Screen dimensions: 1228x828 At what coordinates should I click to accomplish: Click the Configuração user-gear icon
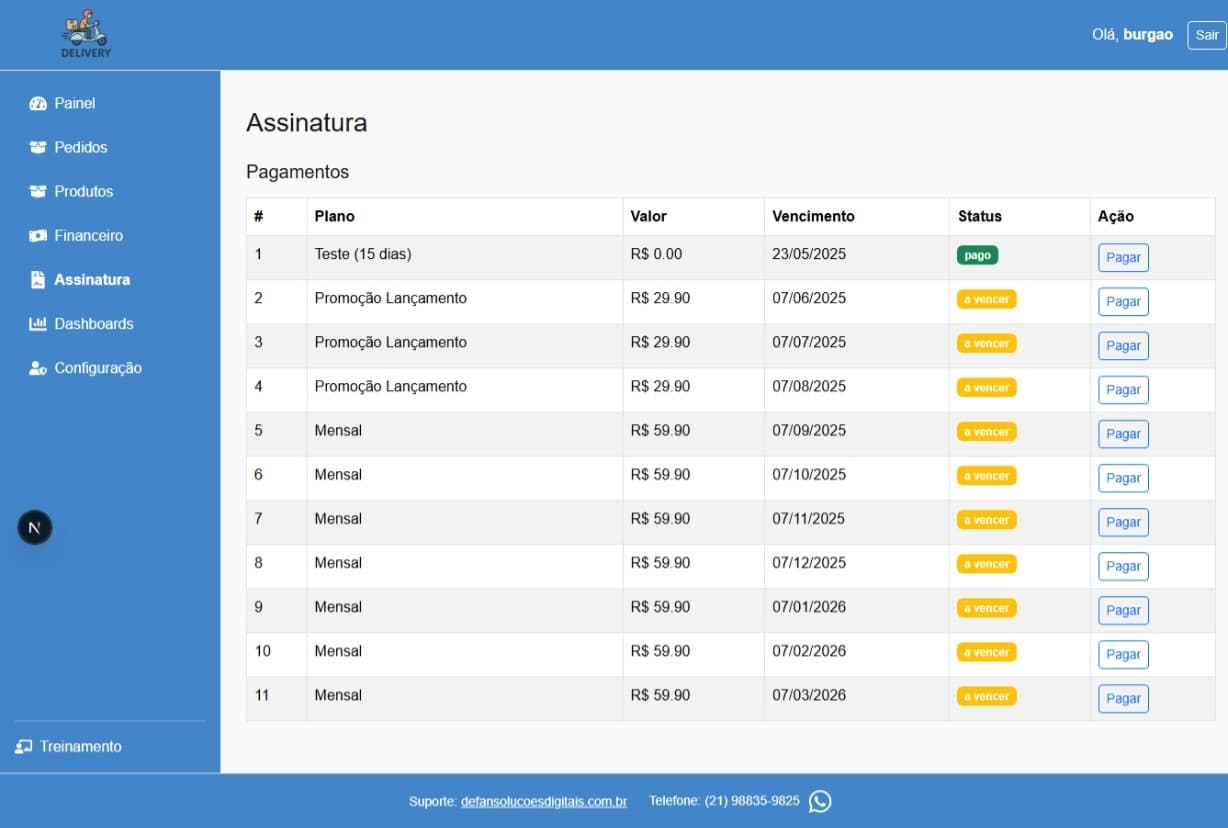point(38,368)
